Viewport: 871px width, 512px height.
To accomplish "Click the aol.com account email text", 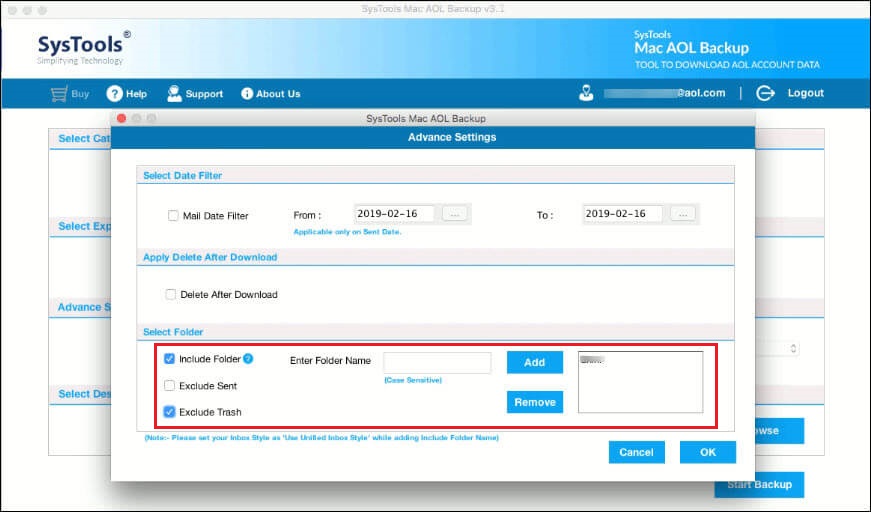I will [665, 93].
